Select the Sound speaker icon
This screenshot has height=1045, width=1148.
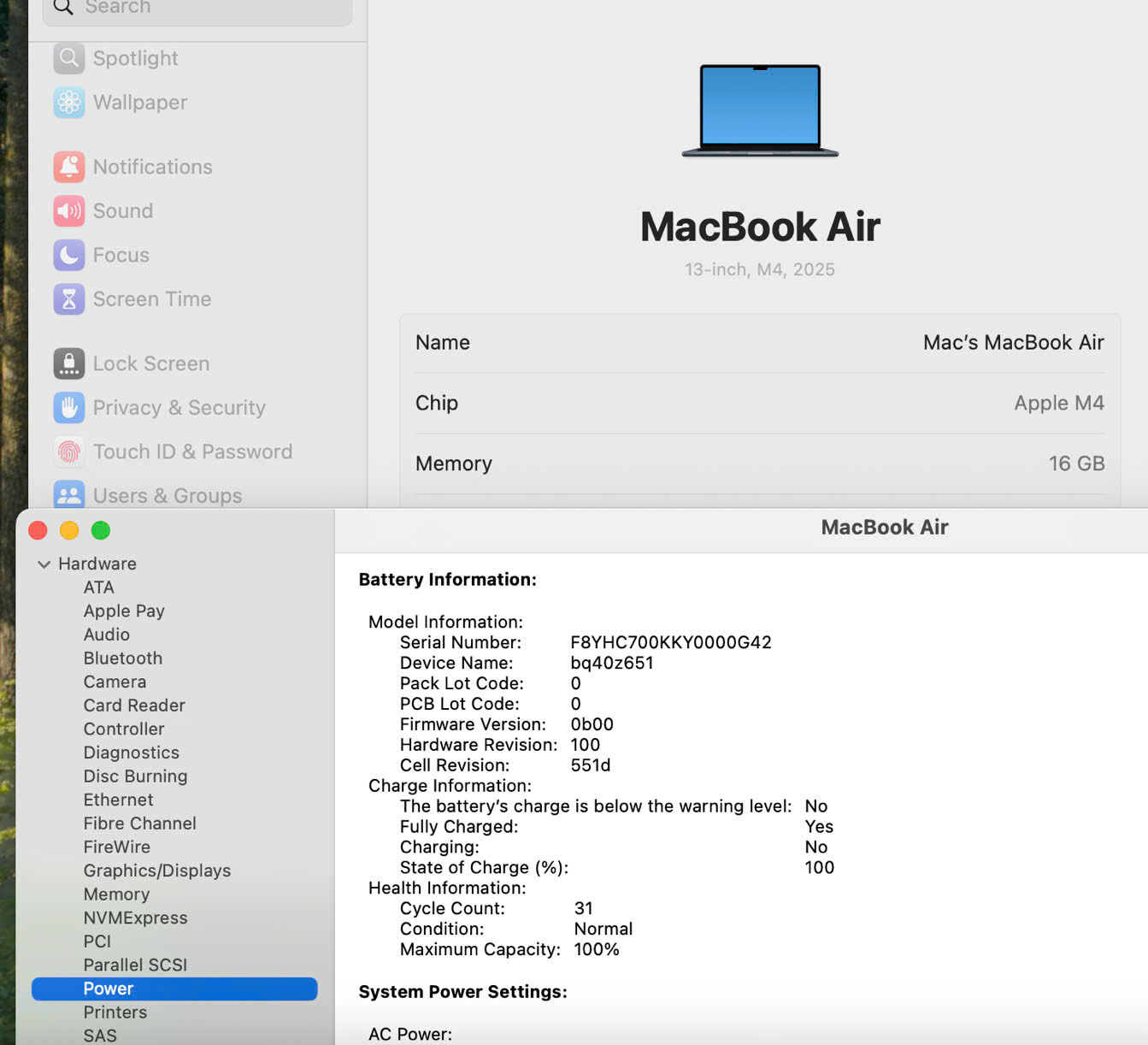(x=69, y=211)
